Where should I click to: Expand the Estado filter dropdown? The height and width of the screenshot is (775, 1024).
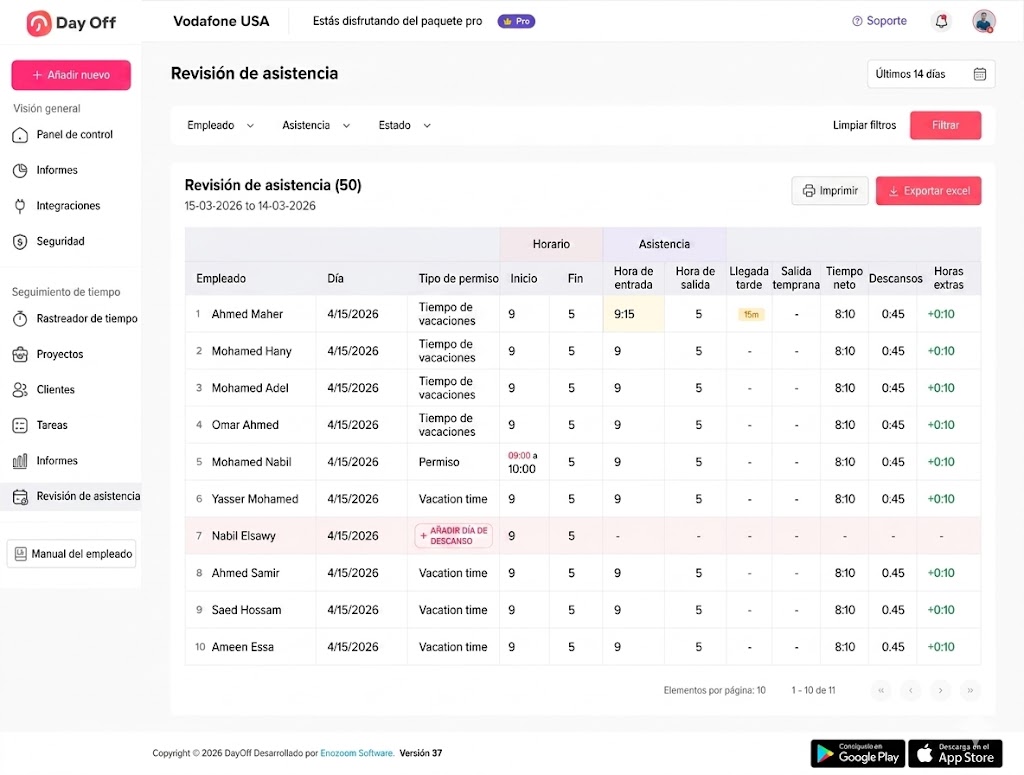404,125
